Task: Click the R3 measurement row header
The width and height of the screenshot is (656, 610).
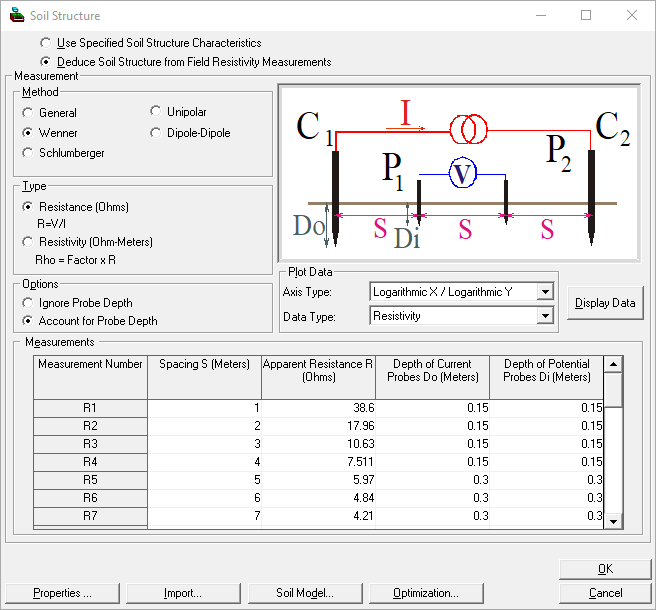Action: tap(90, 444)
